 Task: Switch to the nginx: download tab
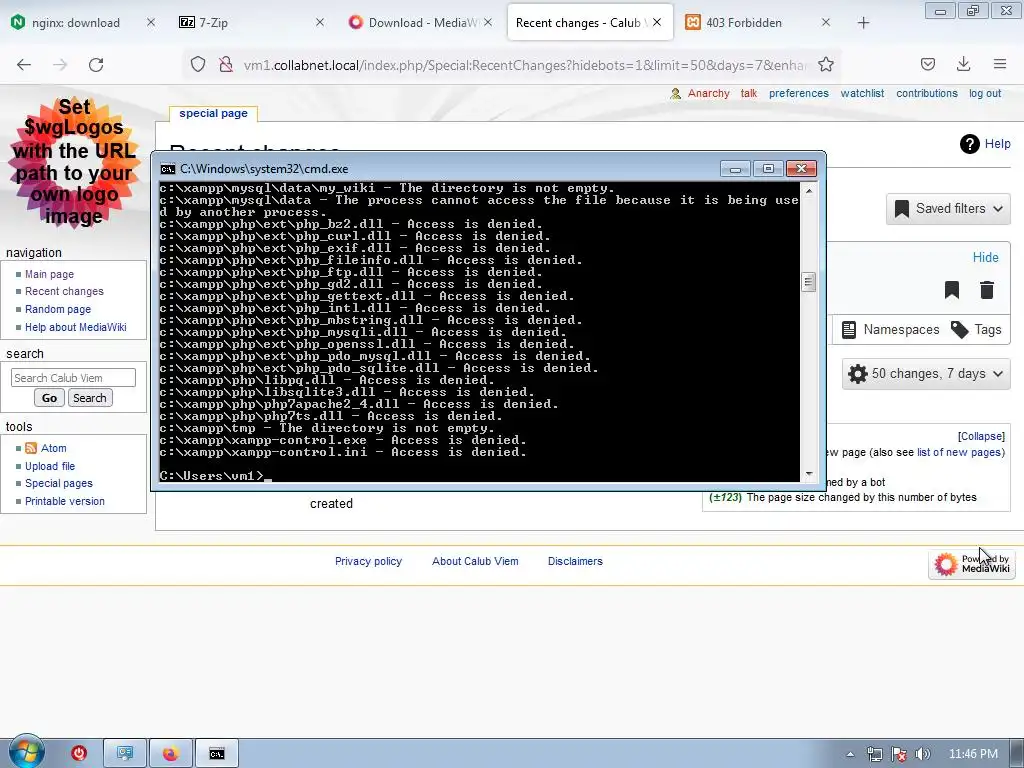76,23
